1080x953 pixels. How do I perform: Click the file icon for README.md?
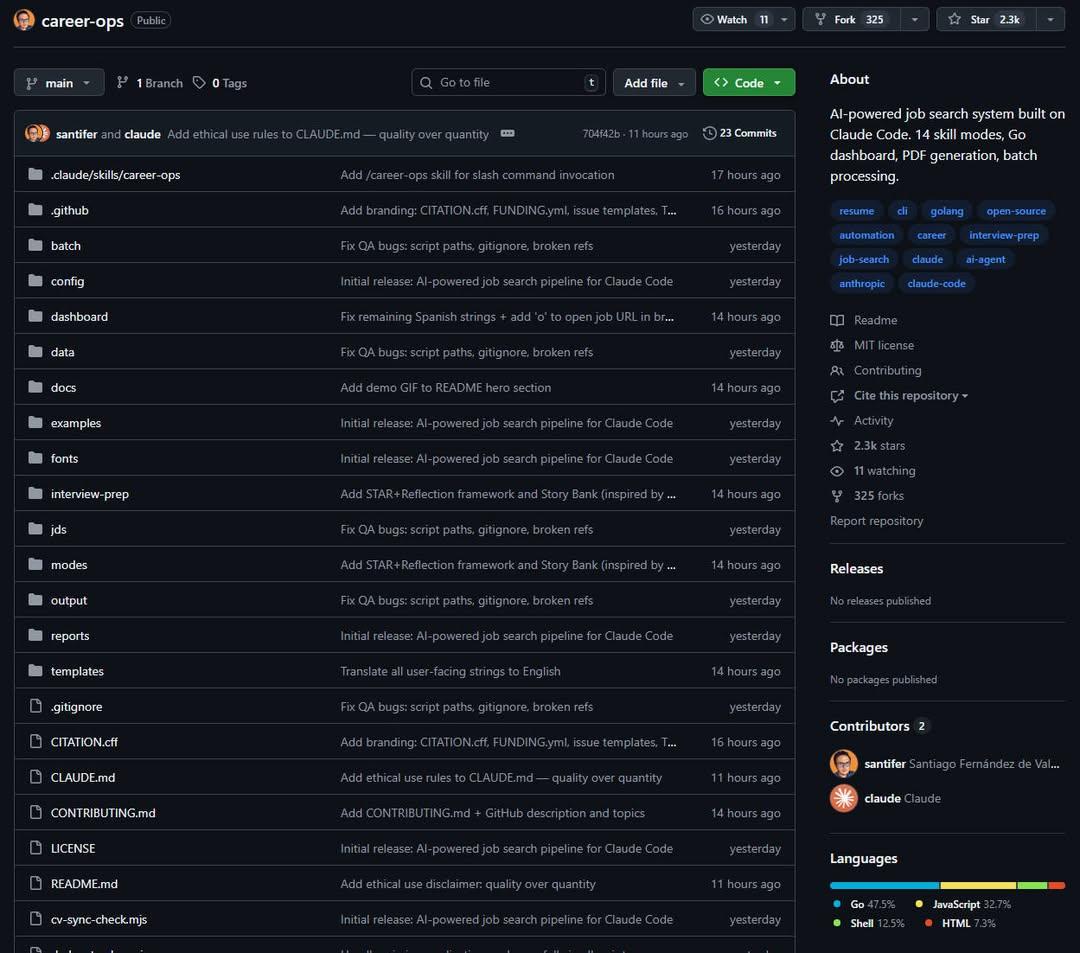pyautogui.click(x=35, y=883)
